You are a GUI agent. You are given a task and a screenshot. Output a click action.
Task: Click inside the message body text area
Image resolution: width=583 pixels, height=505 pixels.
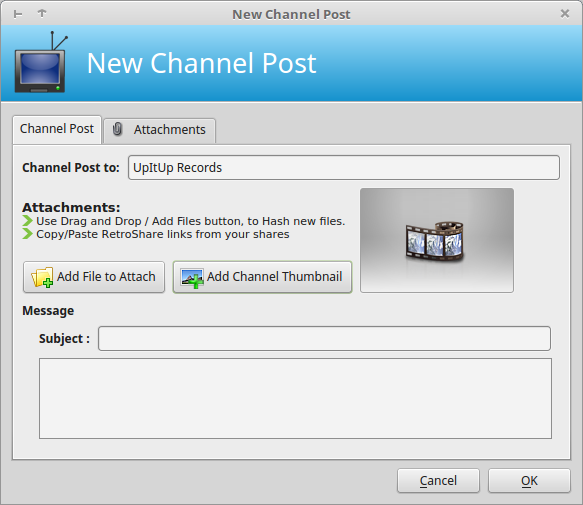pyautogui.click(x=295, y=398)
